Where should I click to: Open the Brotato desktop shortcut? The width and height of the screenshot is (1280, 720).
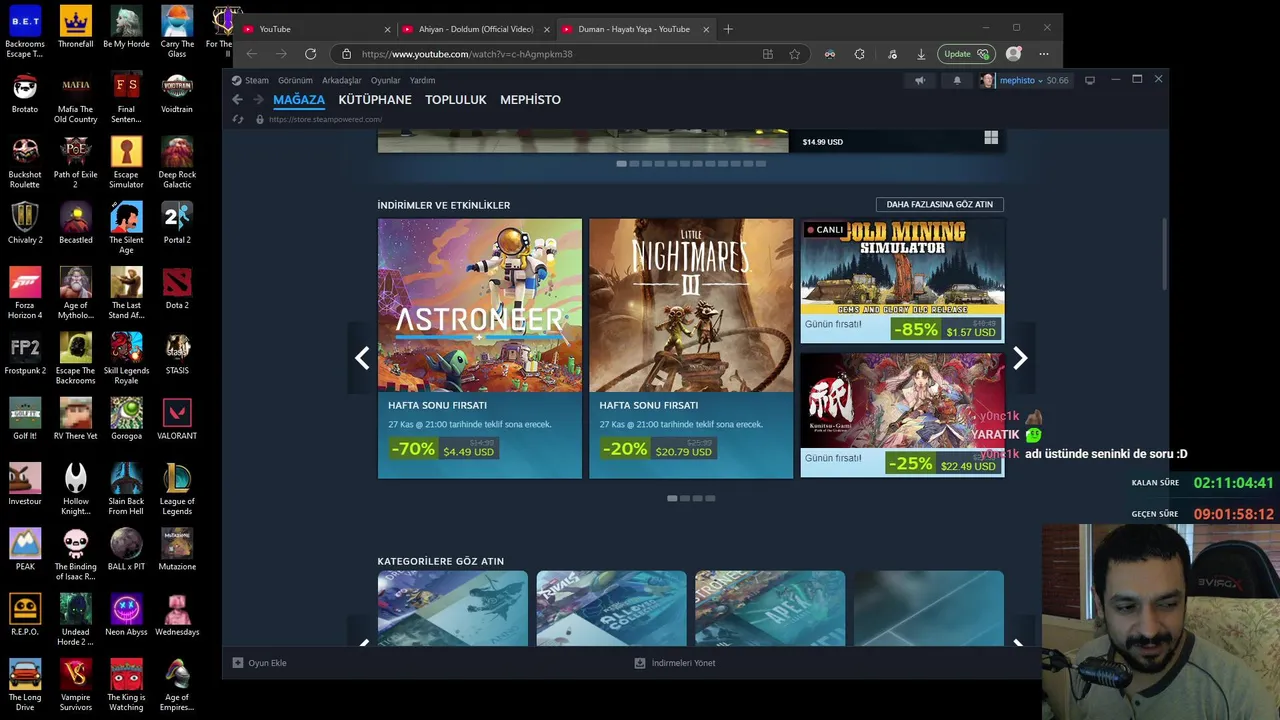(x=25, y=92)
